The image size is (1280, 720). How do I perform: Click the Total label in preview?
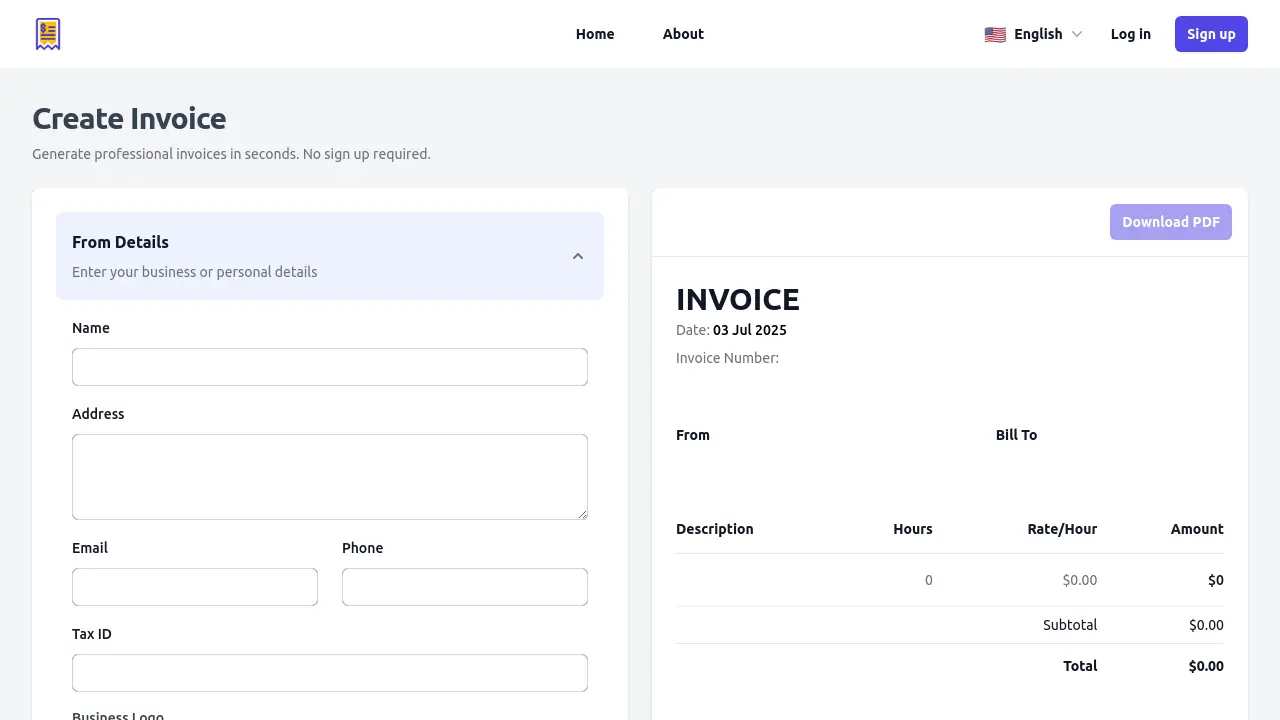(1080, 666)
